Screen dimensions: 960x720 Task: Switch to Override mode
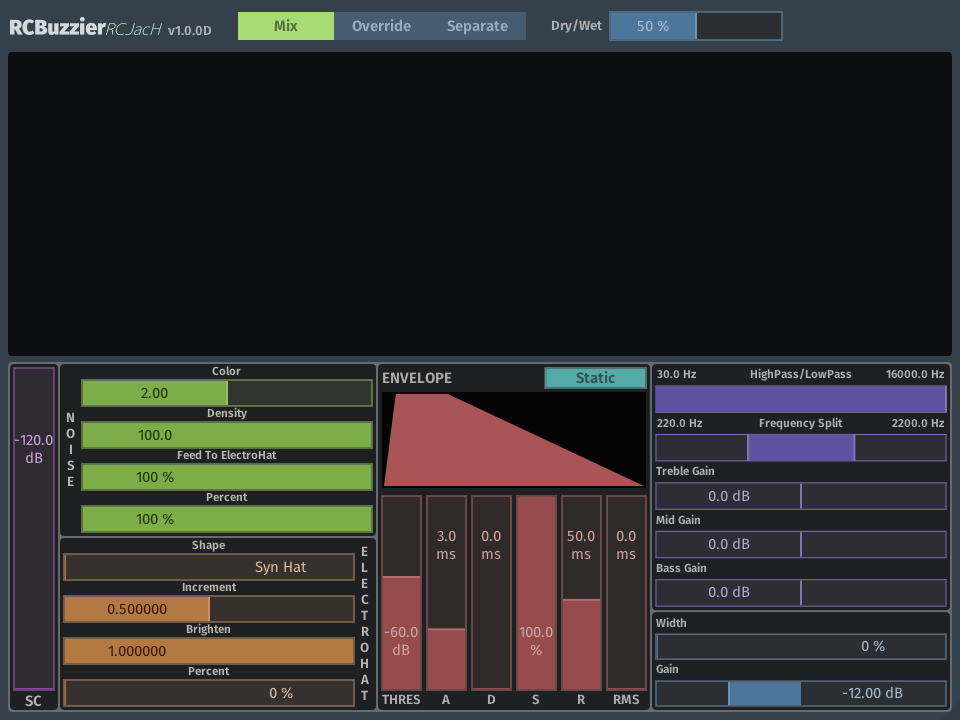coord(381,26)
